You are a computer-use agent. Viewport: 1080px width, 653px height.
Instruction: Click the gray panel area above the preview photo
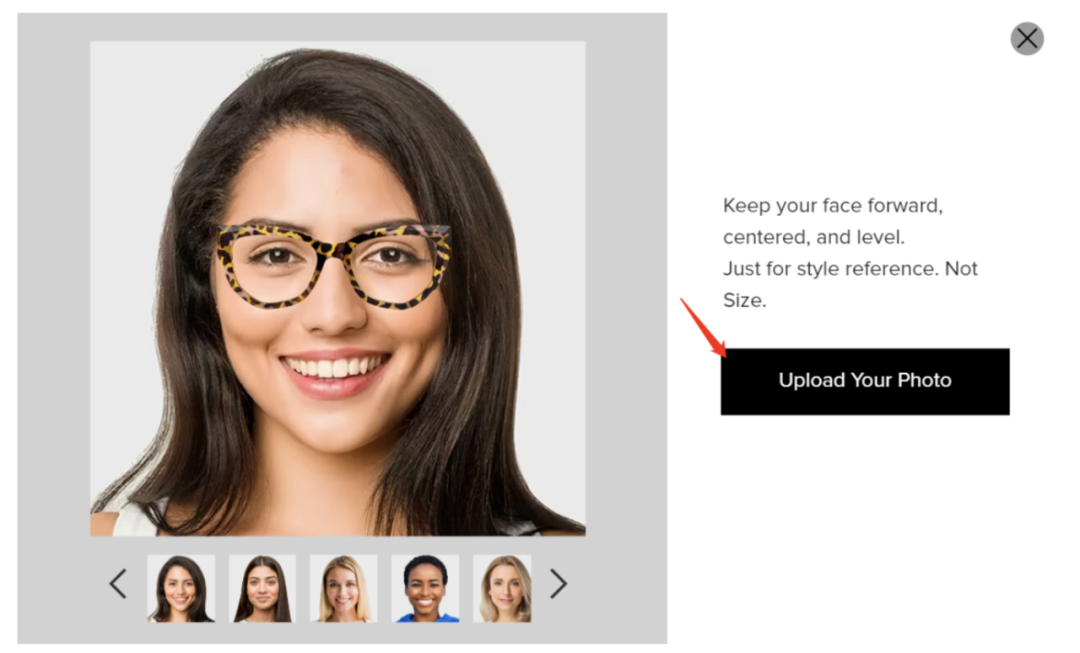342,27
